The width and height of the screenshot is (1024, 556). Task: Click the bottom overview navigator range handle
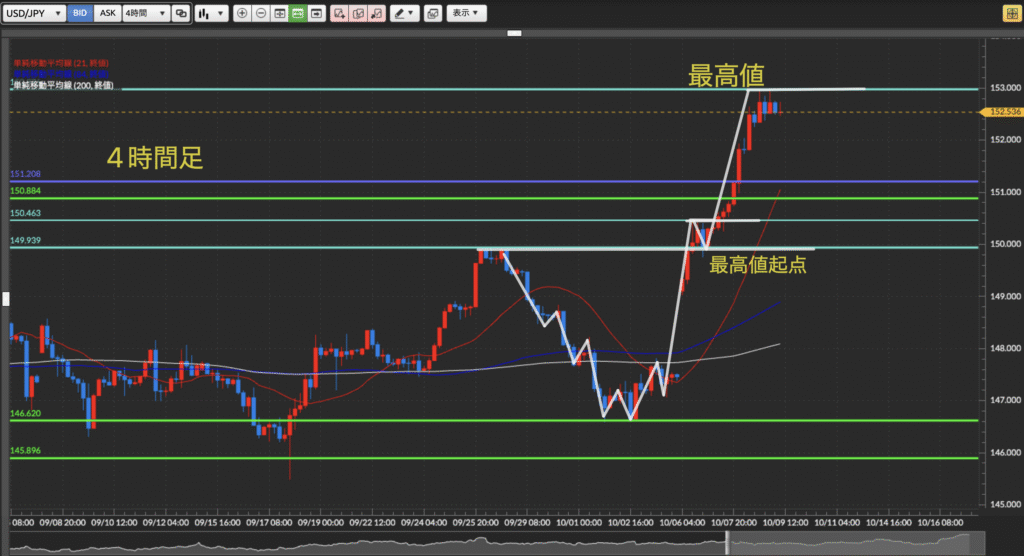[x=728, y=542]
